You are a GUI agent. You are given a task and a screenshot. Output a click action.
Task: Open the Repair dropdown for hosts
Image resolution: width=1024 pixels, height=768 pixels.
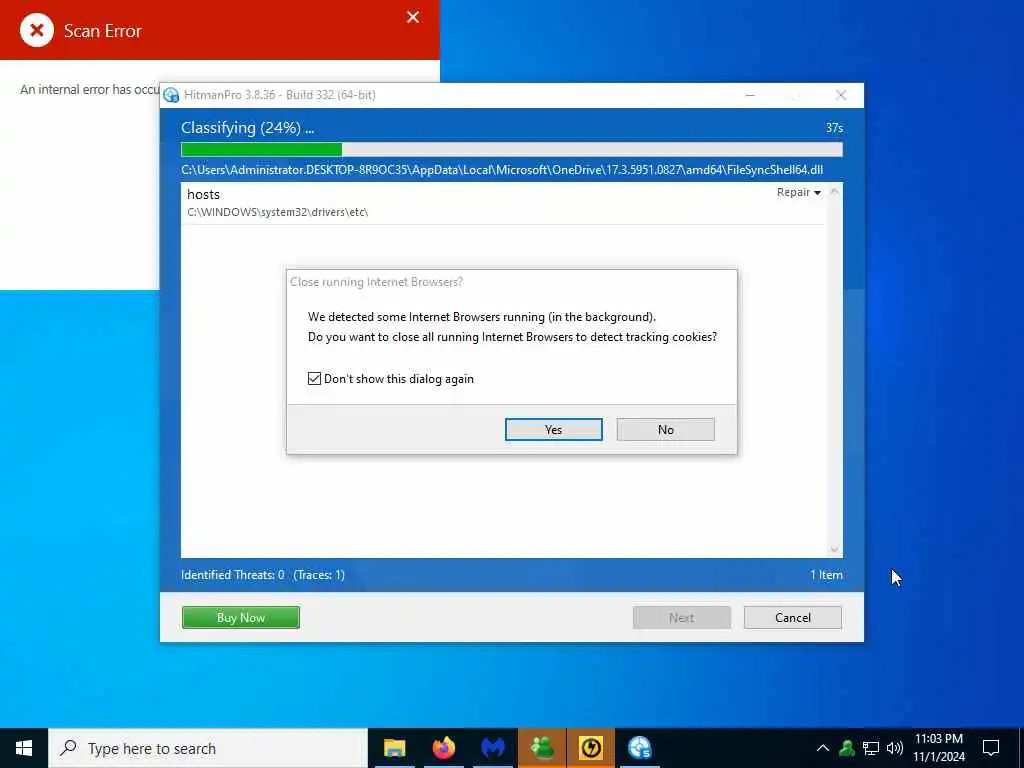click(x=799, y=192)
